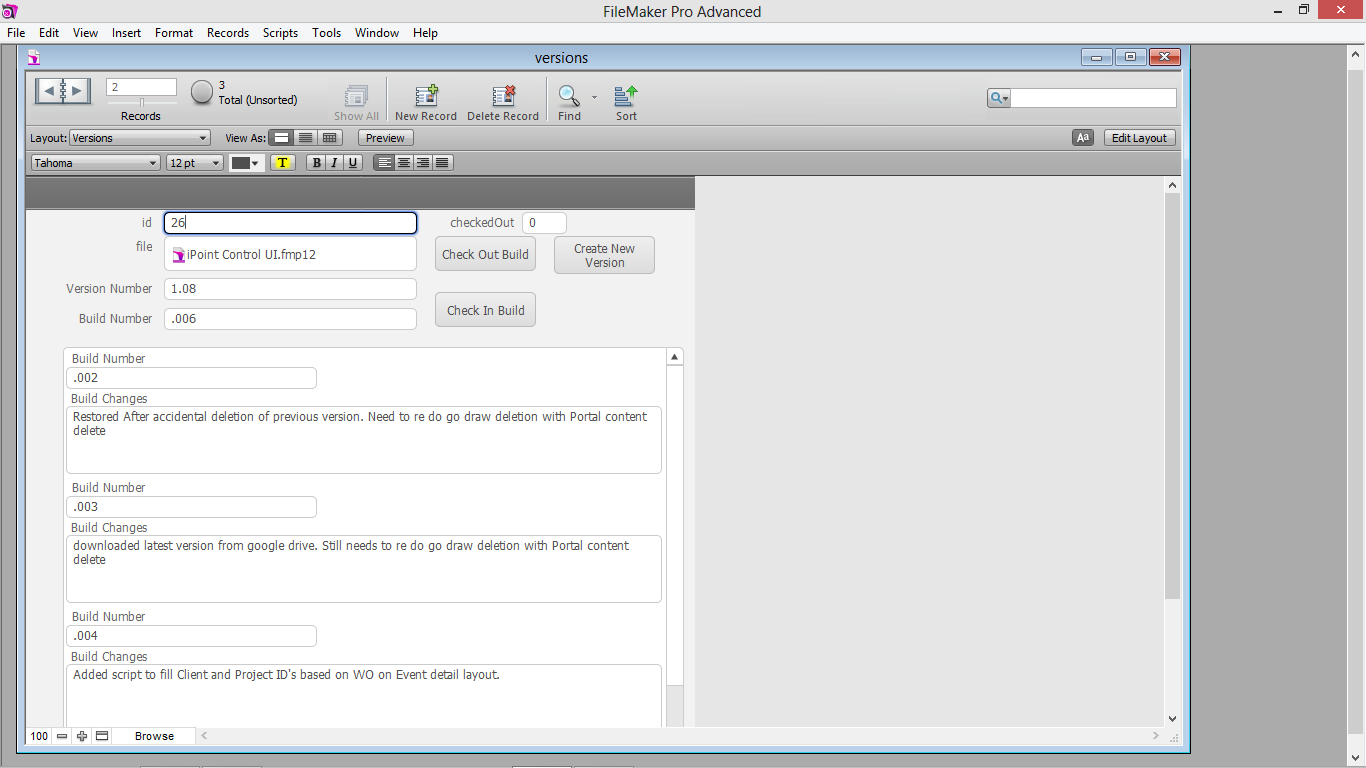The width and height of the screenshot is (1366, 768).
Task: Open the text color swatch picker
Action: point(246,163)
